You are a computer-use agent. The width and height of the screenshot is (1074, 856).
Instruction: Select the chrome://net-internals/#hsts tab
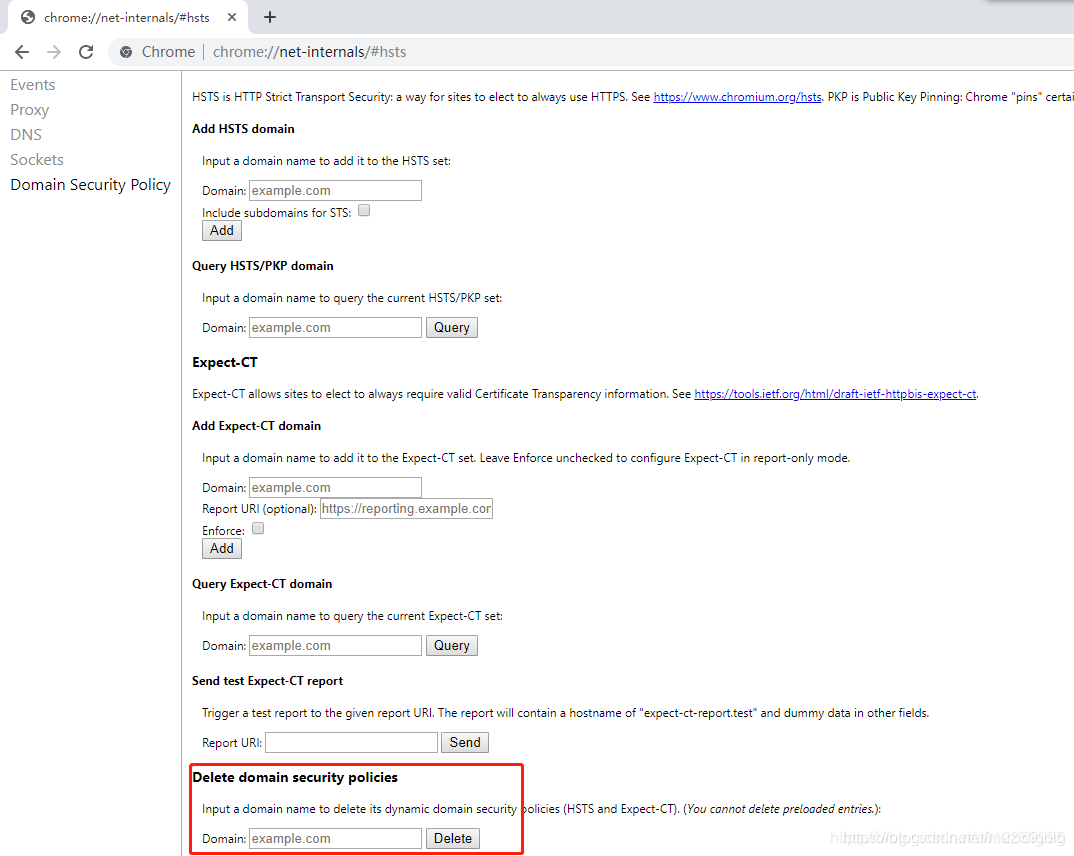127,17
